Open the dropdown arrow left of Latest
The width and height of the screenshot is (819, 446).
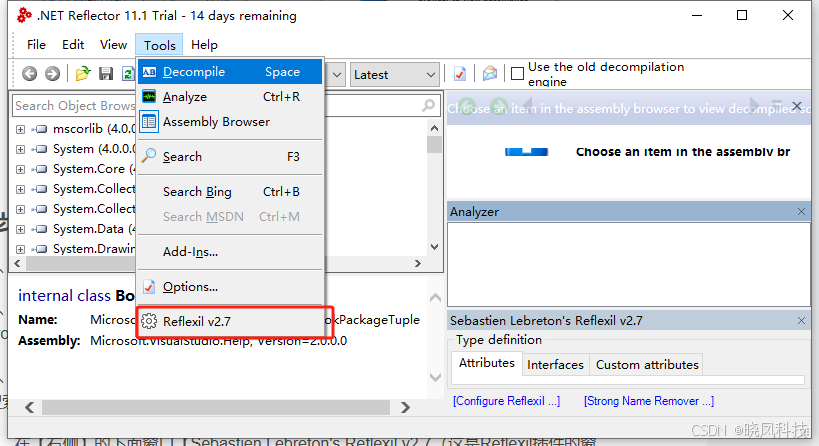point(337,75)
